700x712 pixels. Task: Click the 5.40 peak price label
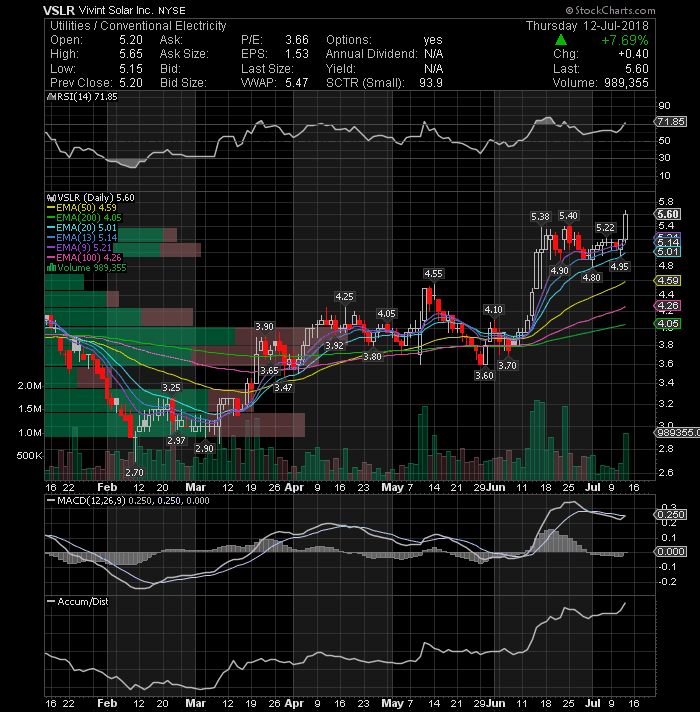[568, 216]
